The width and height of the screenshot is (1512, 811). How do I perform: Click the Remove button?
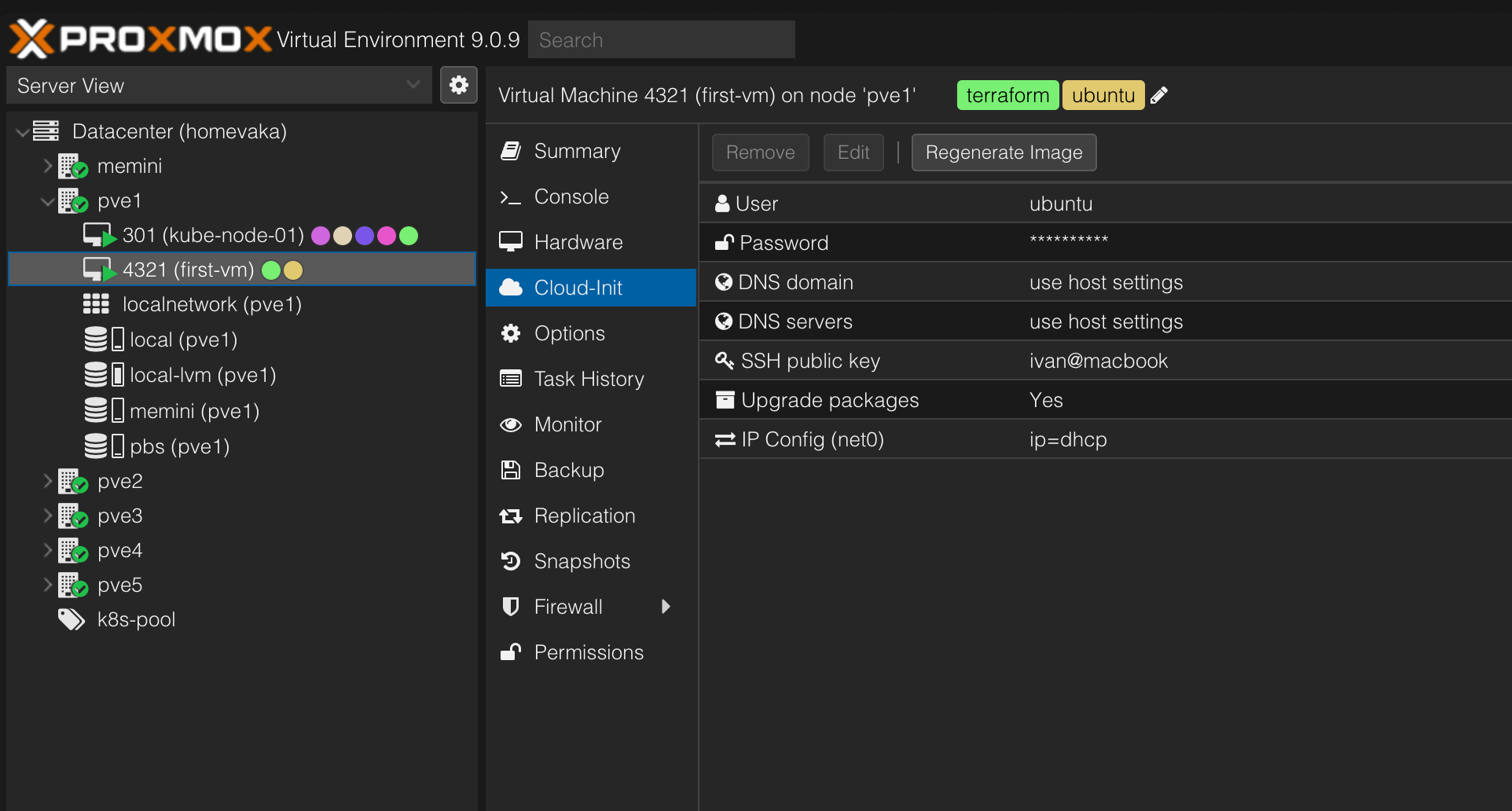pyautogui.click(x=760, y=152)
